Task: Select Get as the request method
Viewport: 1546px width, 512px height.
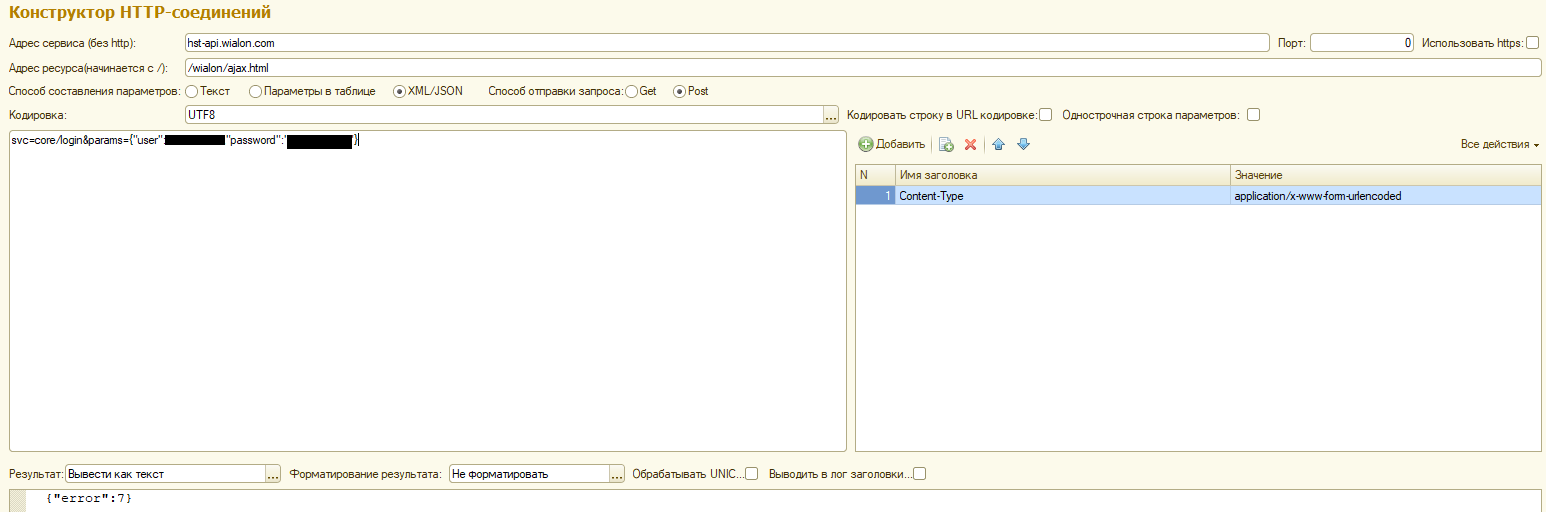Action: click(631, 91)
